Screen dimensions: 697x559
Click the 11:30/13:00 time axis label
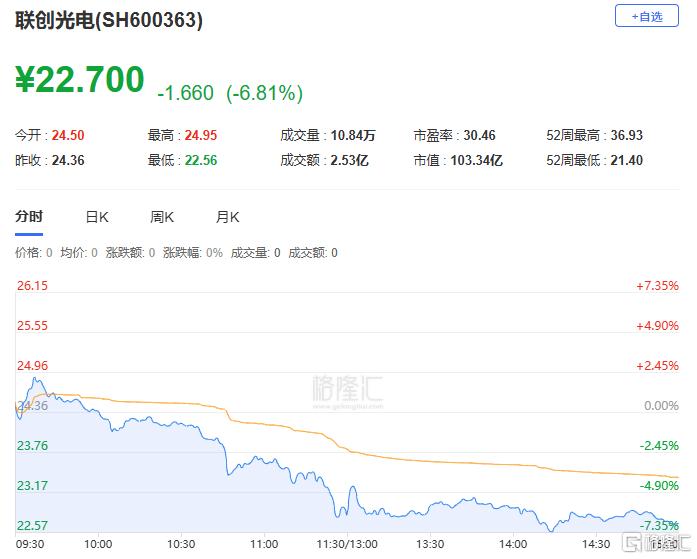point(347,544)
